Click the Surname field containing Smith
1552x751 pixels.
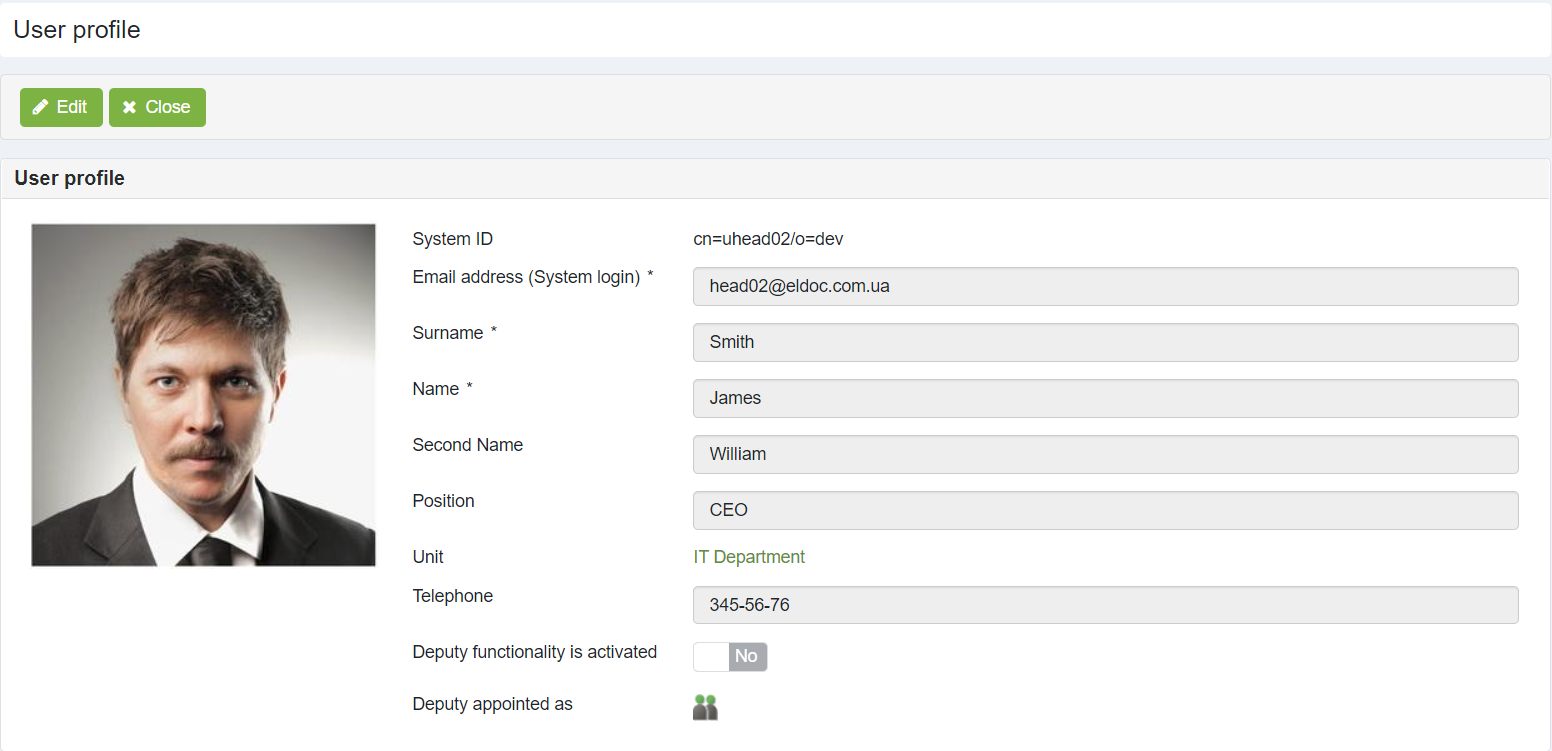(1105, 342)
